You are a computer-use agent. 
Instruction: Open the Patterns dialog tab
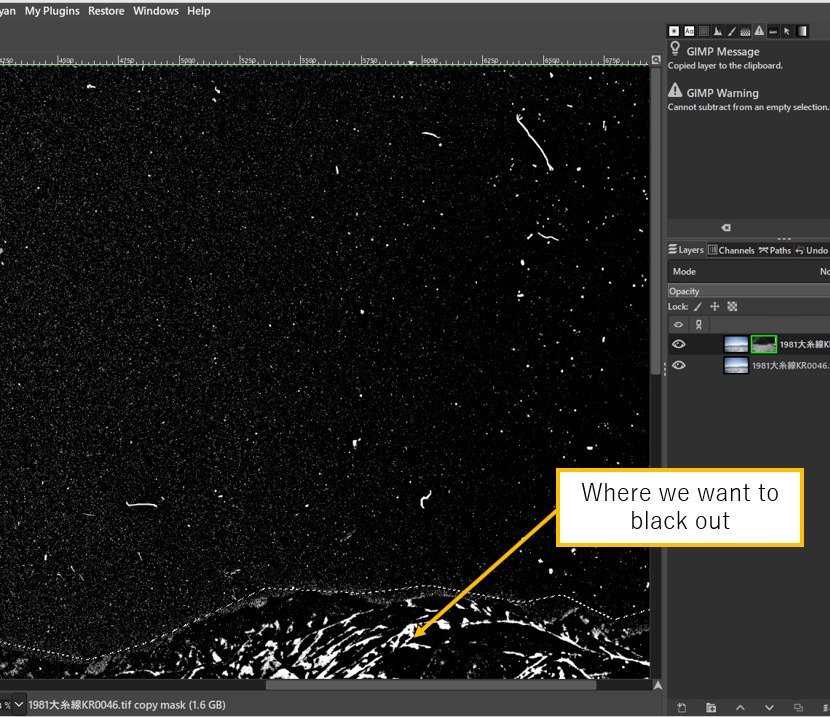[x=746, y=31]
